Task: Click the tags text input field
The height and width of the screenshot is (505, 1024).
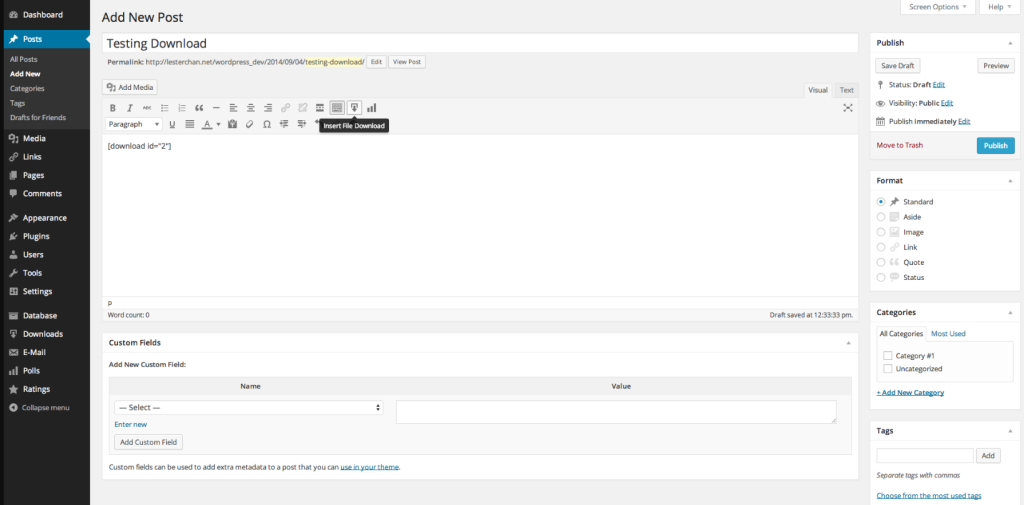Action: click(925, 455)
